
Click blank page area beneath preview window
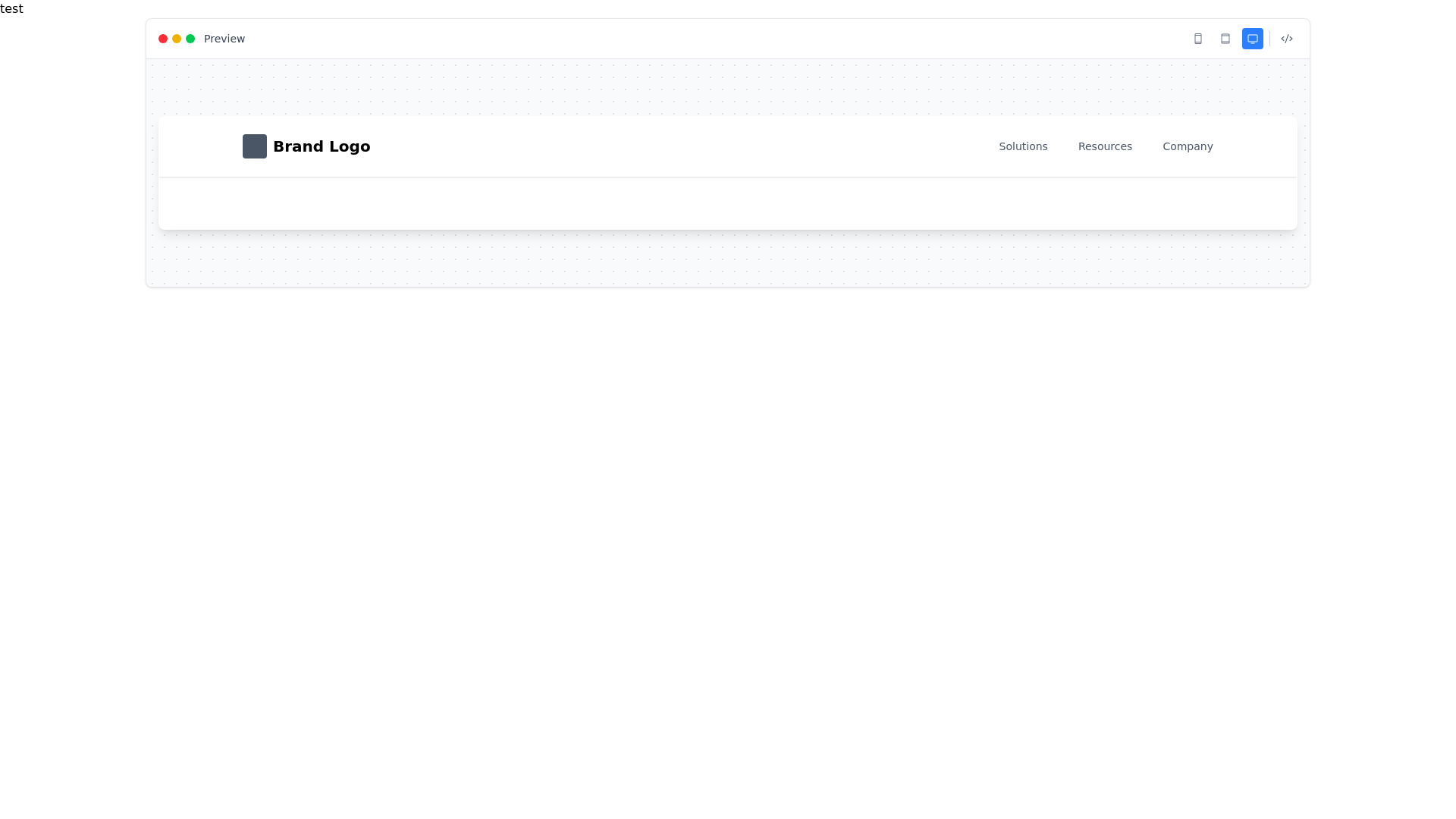pyautogui.click(x=728, y=531)
